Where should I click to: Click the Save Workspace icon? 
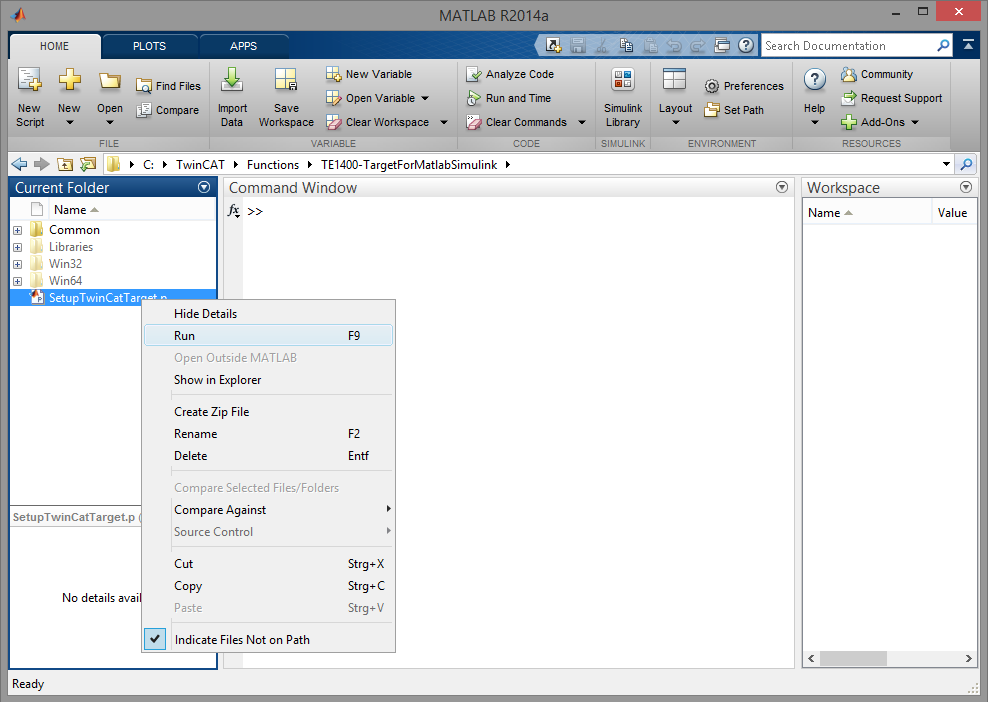285,81
